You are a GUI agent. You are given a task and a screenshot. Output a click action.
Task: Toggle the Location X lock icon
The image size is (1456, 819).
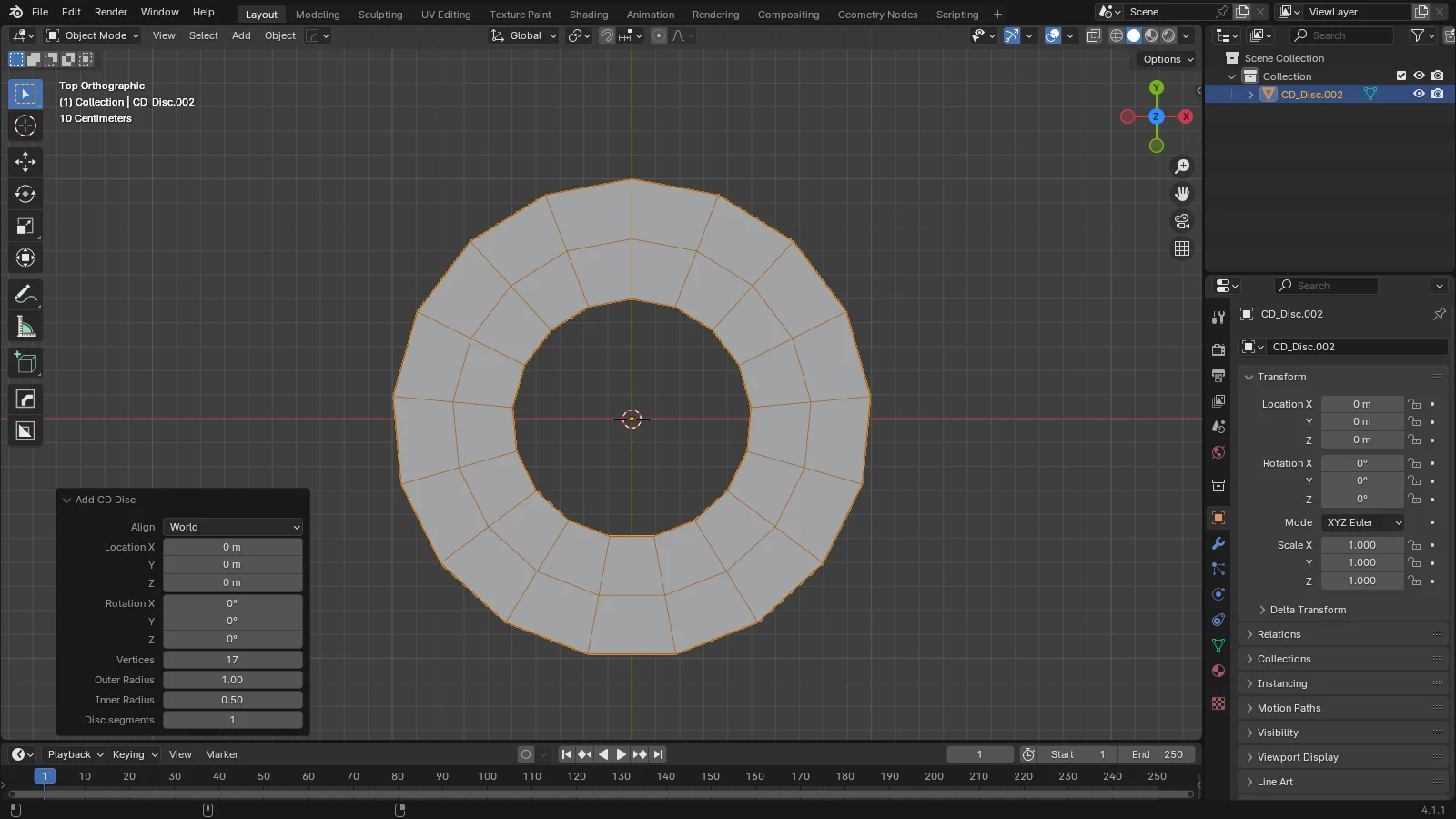coord(1414,404)
